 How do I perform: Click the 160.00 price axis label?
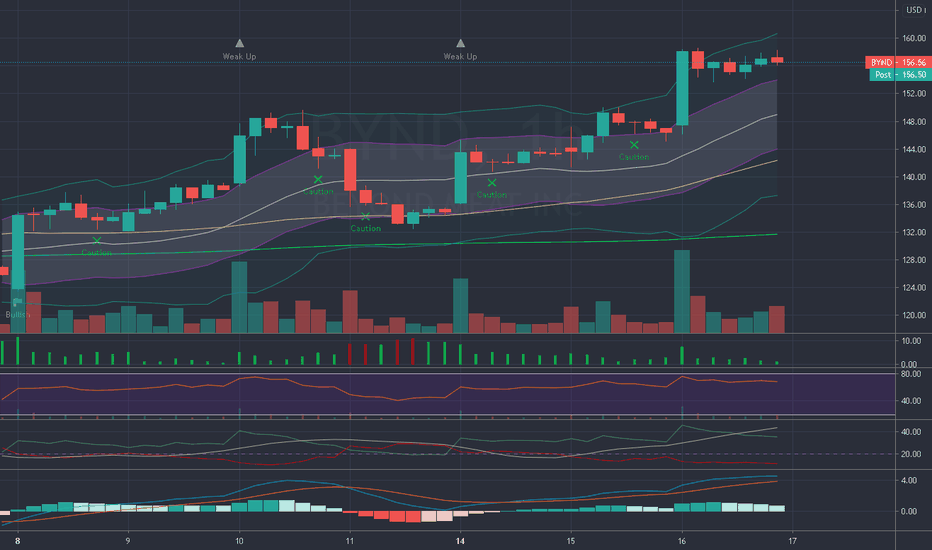[914, 38]
